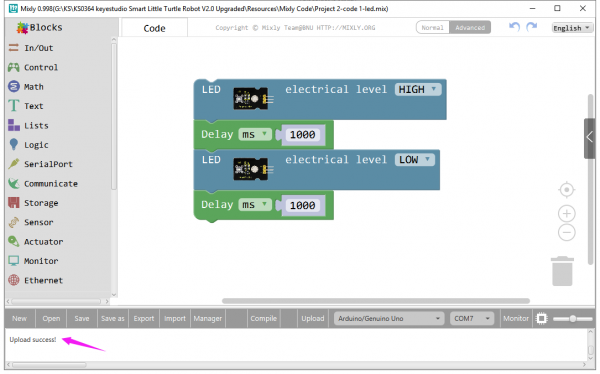The image size is (600, 374).
Task: Click the undo arrow icon
Action: 514,27
